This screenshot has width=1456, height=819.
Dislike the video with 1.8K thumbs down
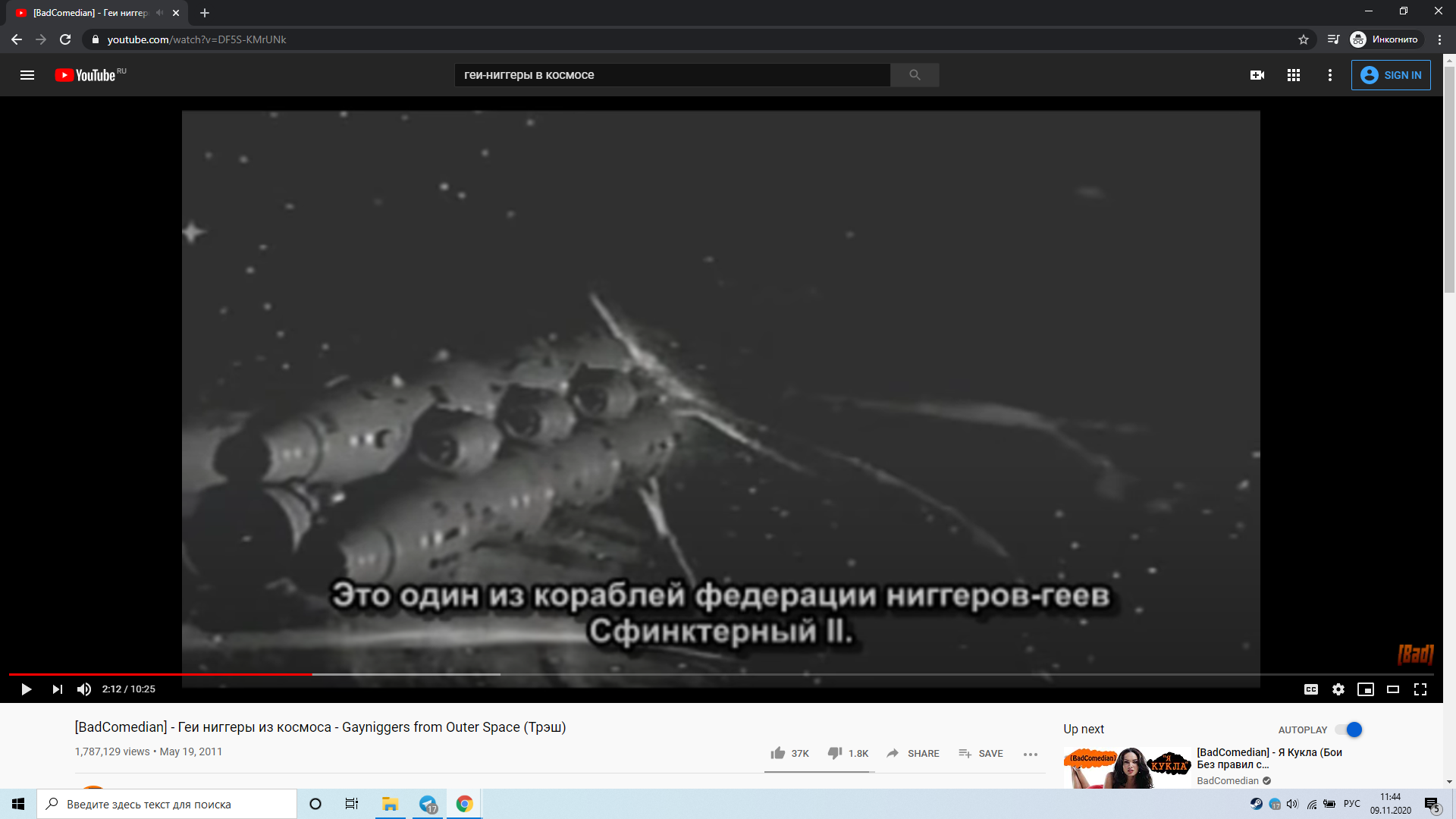tap(848, 753)
